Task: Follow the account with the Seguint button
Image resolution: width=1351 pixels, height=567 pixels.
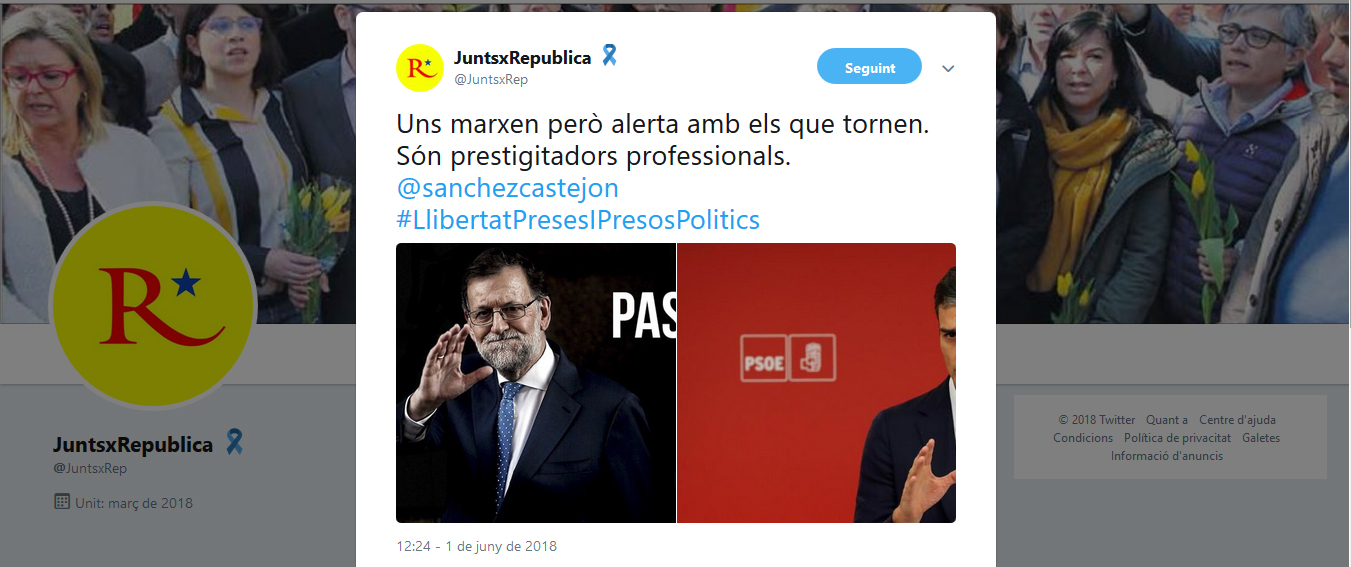Action: tap(869, 68)
